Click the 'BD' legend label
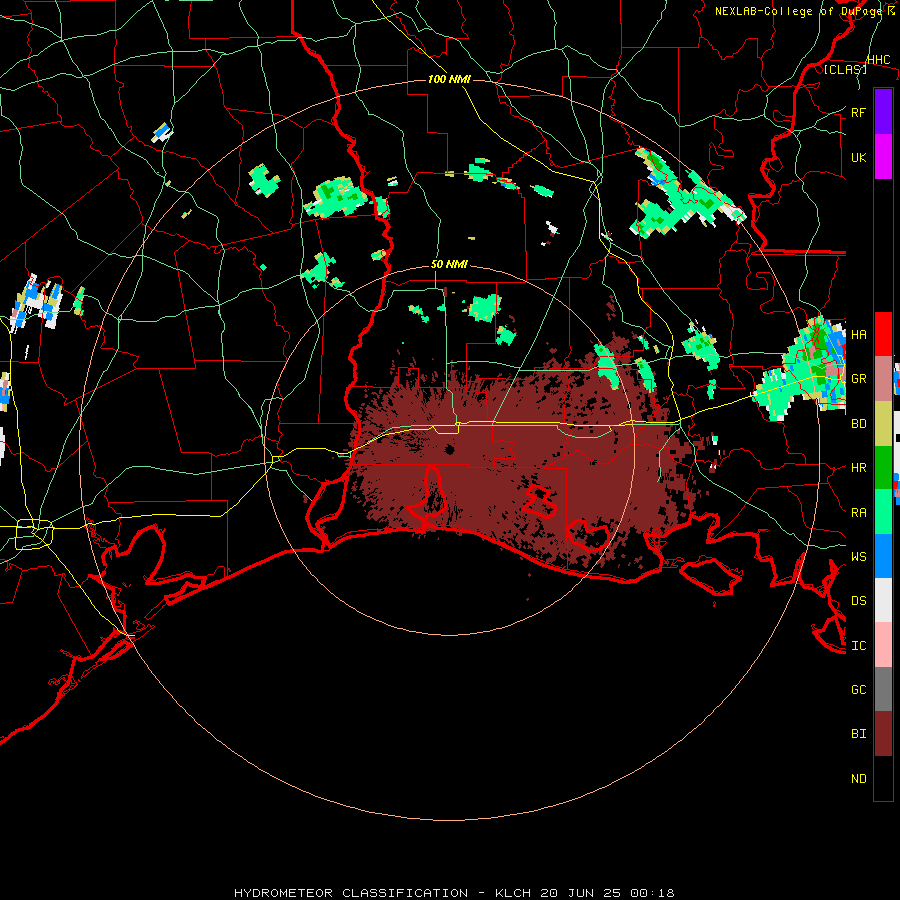This screenshot has height=900, width=900. coord(858,424)
